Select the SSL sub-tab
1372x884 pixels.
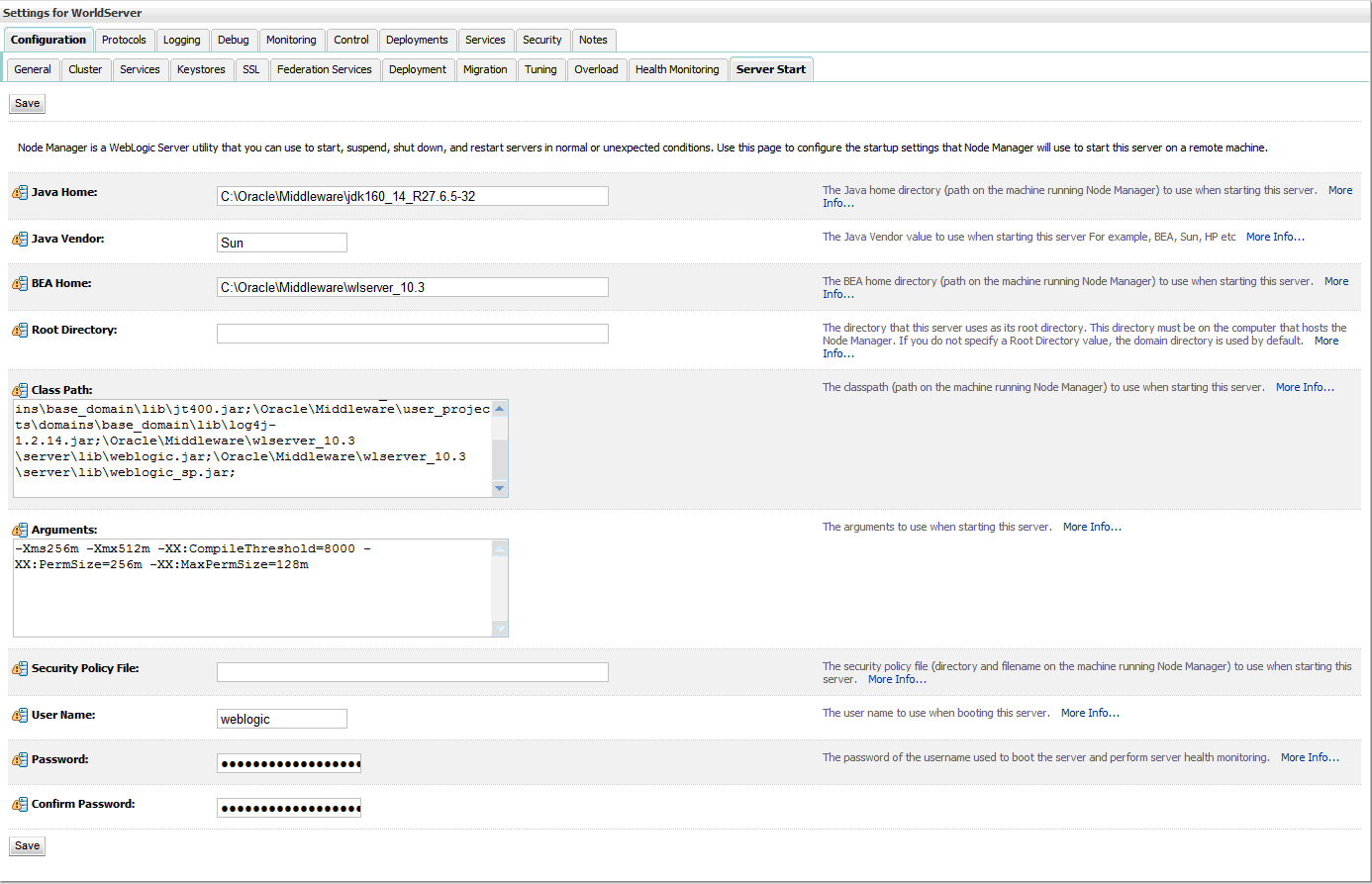tap(251, 69)
